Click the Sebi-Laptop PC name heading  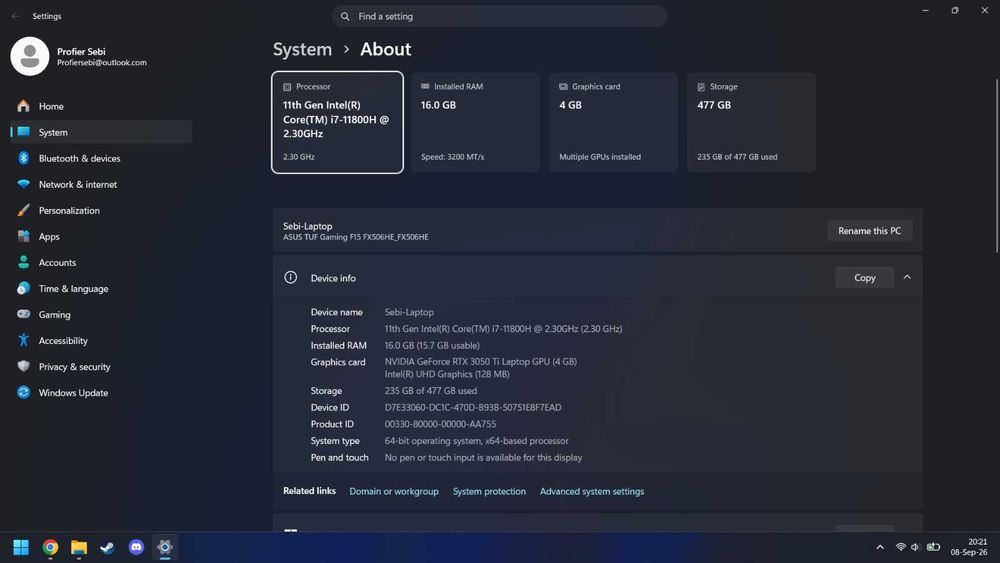click(307, 226)
